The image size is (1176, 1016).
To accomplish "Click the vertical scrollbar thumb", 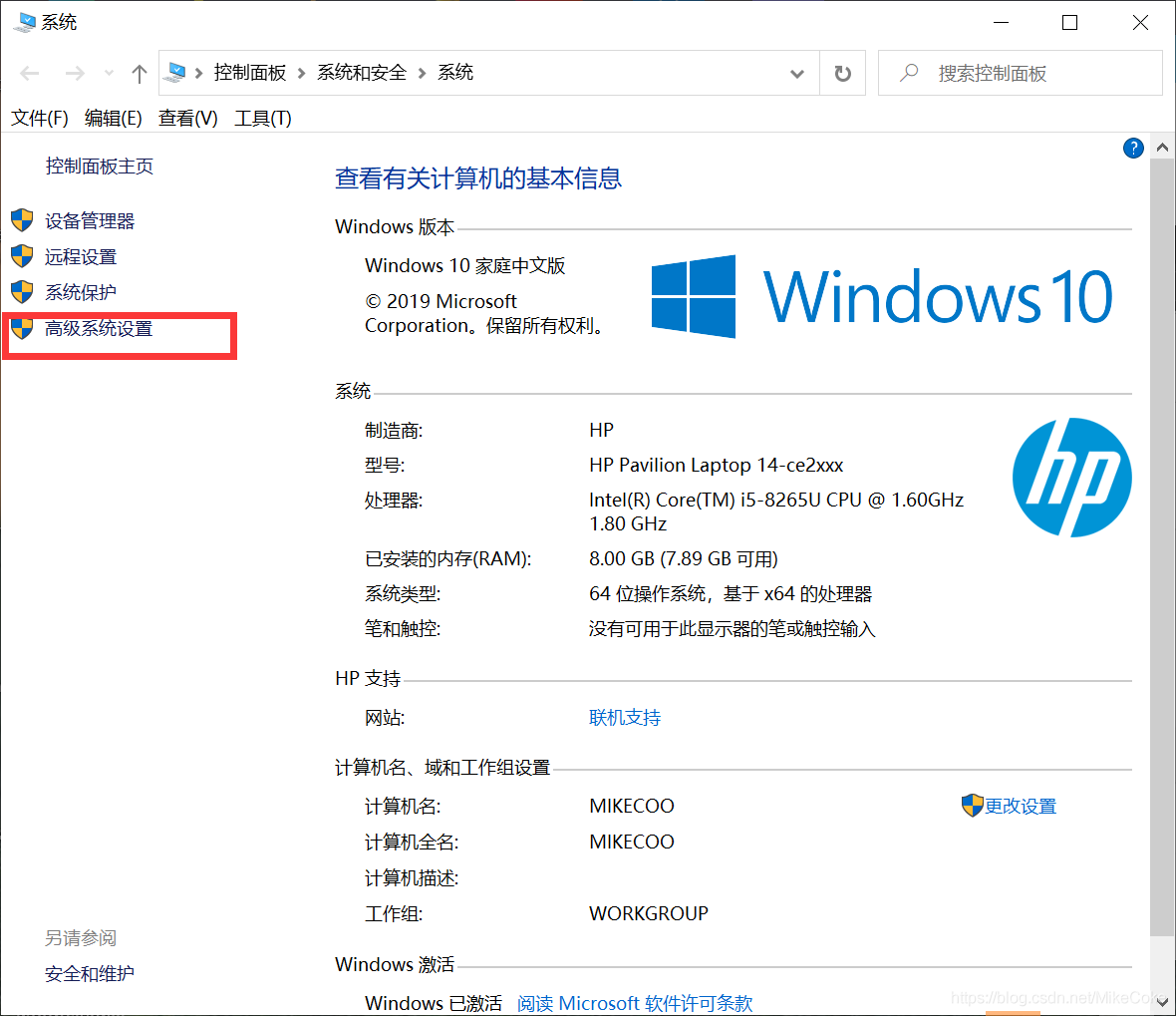I will coord(1162,547).
